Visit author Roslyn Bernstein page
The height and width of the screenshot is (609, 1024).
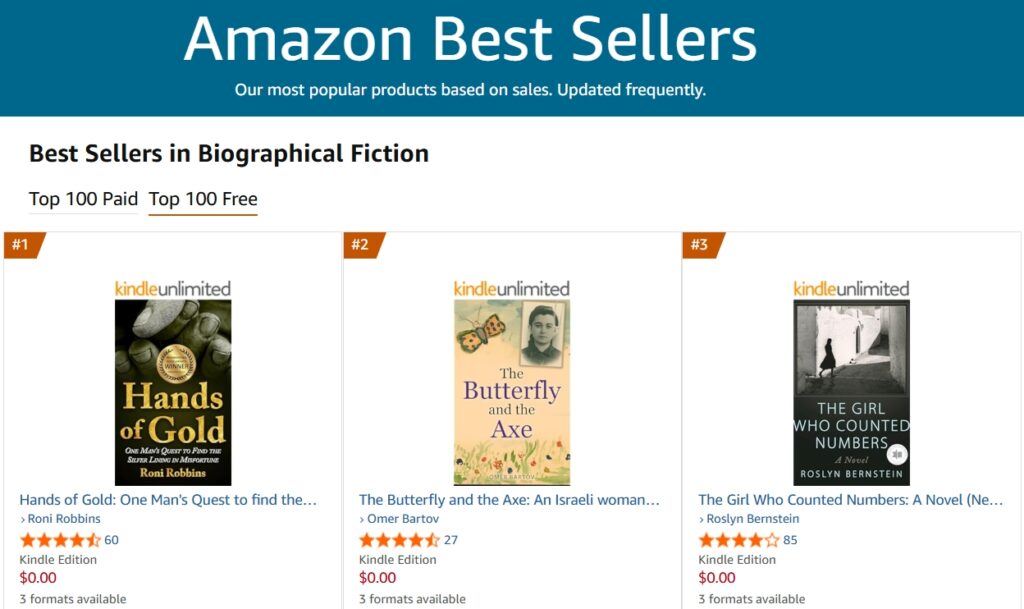[752, 519]
